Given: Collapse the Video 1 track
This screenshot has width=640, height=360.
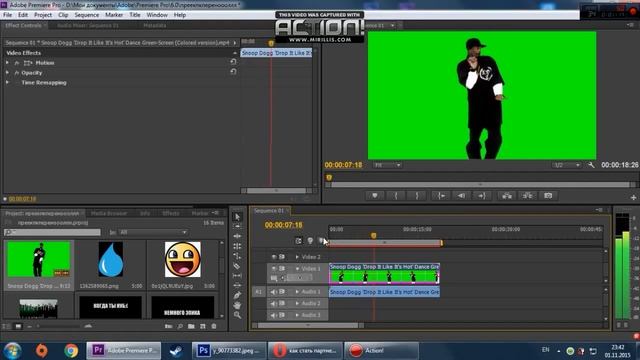Looking at the screenshot, I should tap(297, 269).
